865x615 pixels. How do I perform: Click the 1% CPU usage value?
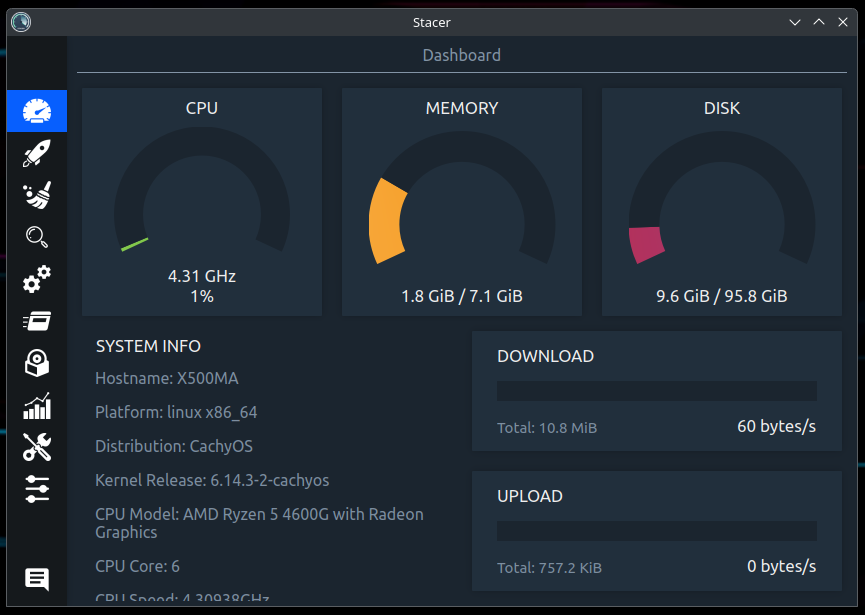pyautogui.click(x=202, y=297)
